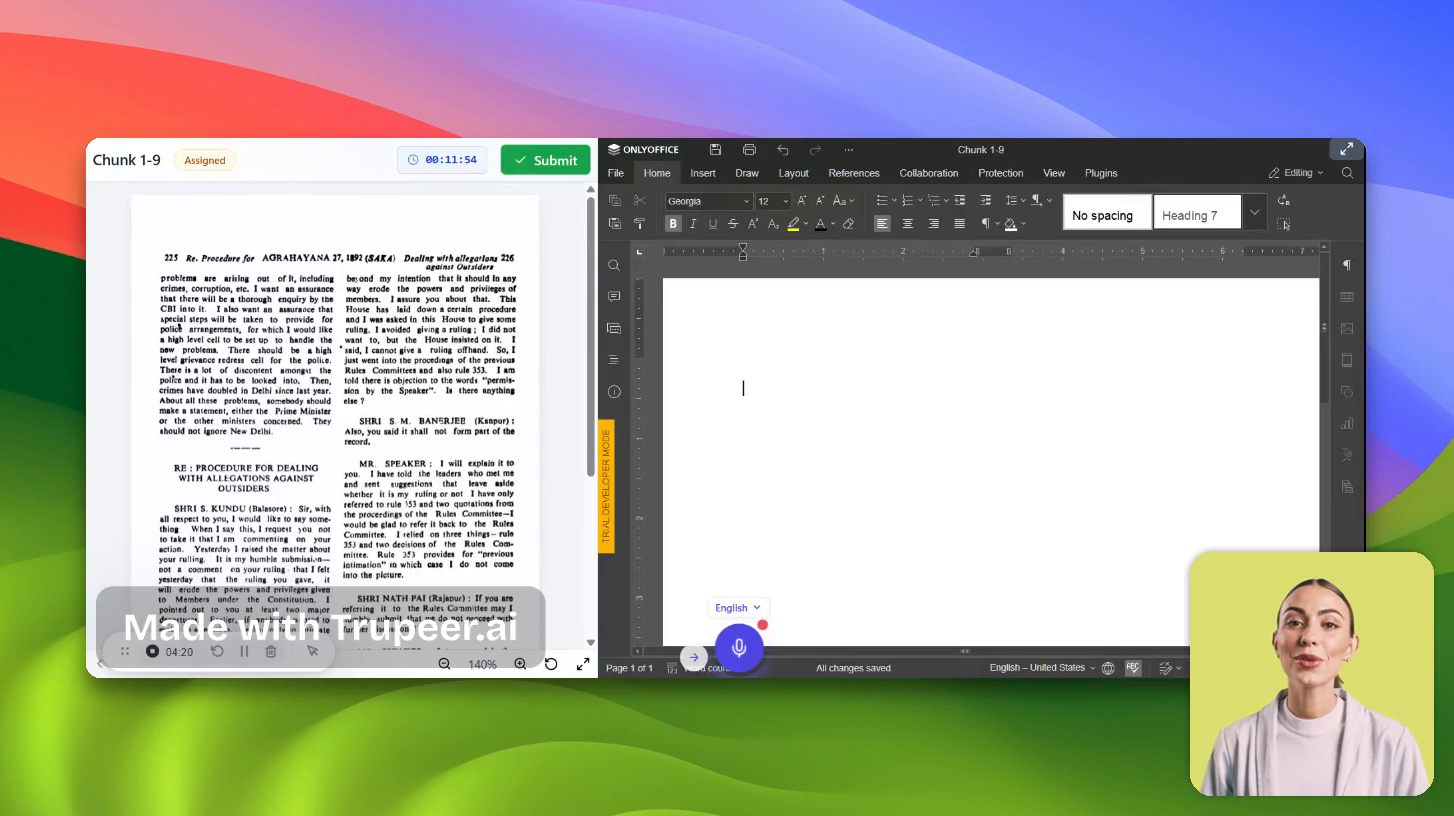Open the line spacing dropdown
Viewport: 1454px width, 816px height.
click(1014, 201)
